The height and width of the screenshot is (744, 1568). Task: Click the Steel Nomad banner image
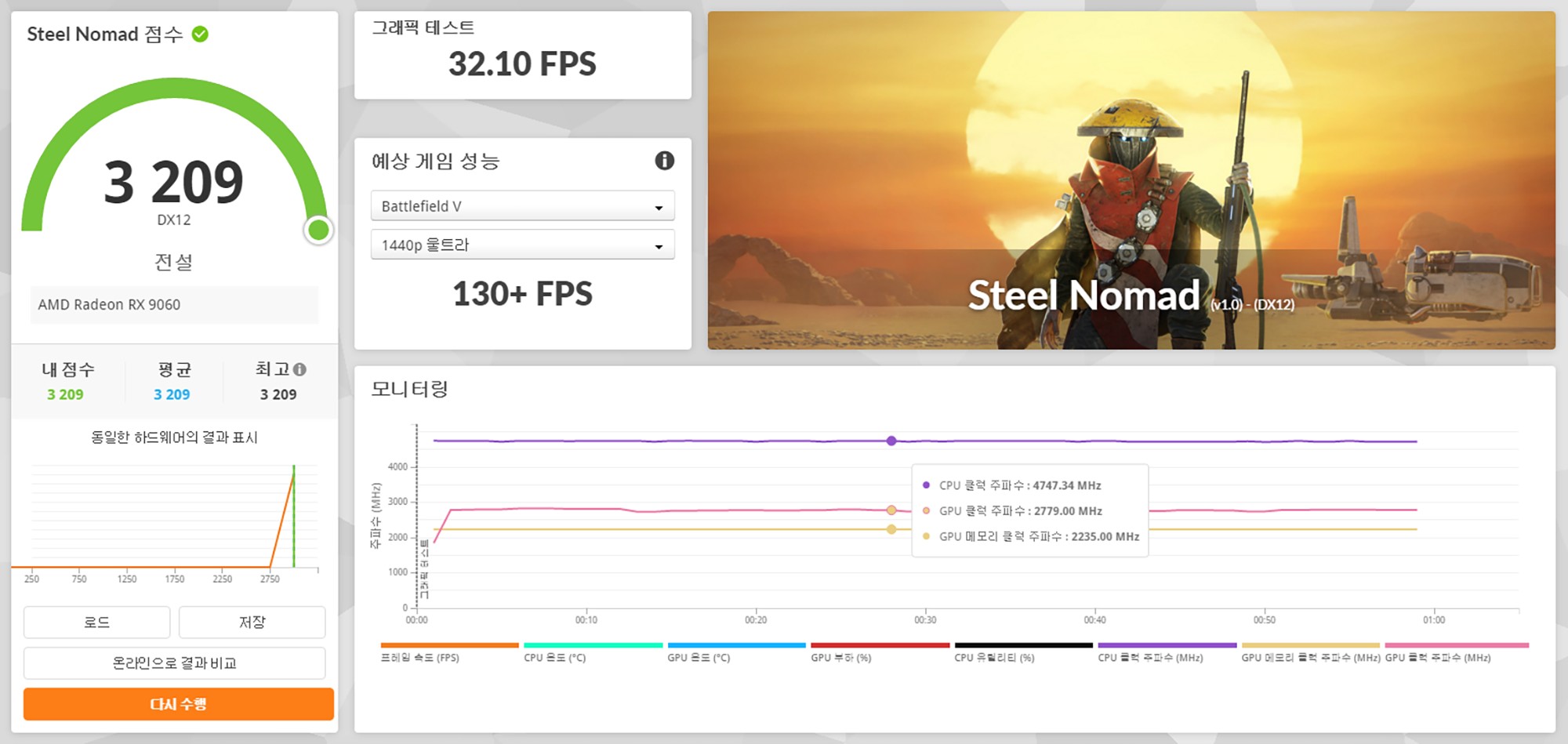click(x=1131, y=180)
